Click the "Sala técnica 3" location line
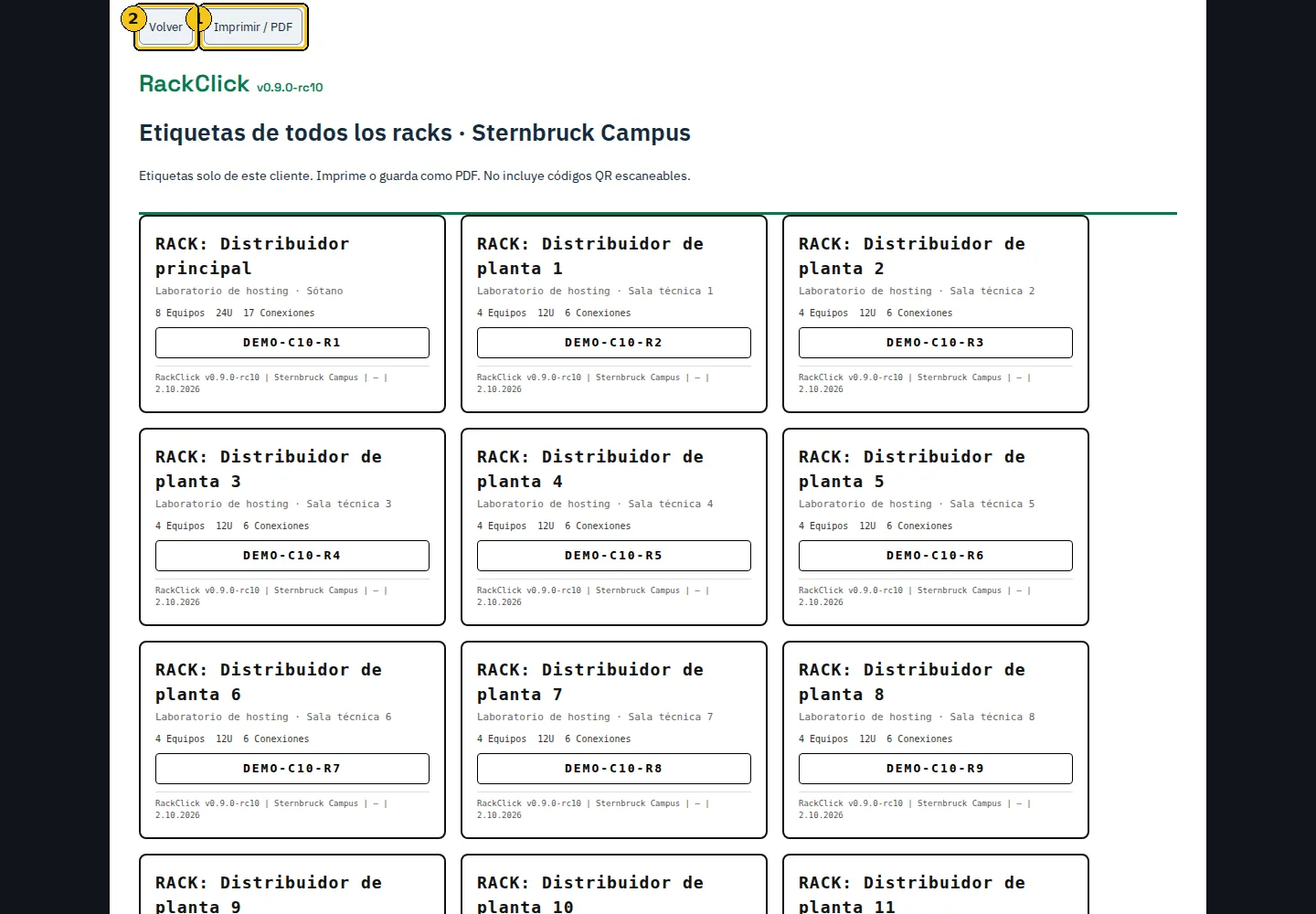Image resolution: width=1316 pixels, height=914 pixels. [x=273, y=504]
